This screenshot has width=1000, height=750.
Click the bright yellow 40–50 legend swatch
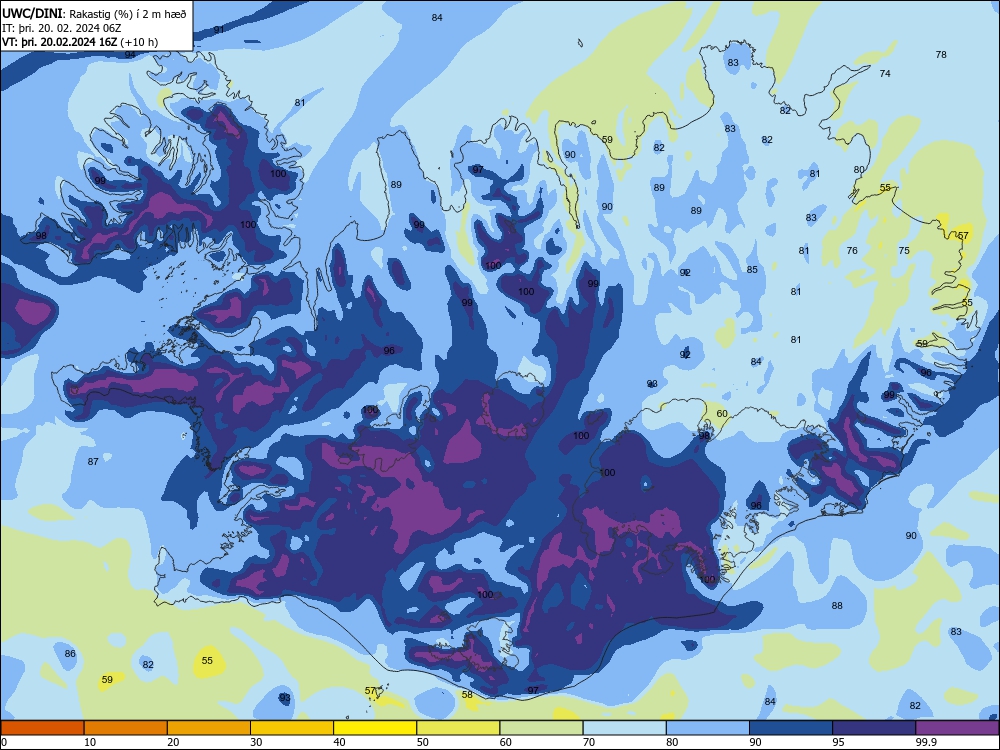coord(375,728)
